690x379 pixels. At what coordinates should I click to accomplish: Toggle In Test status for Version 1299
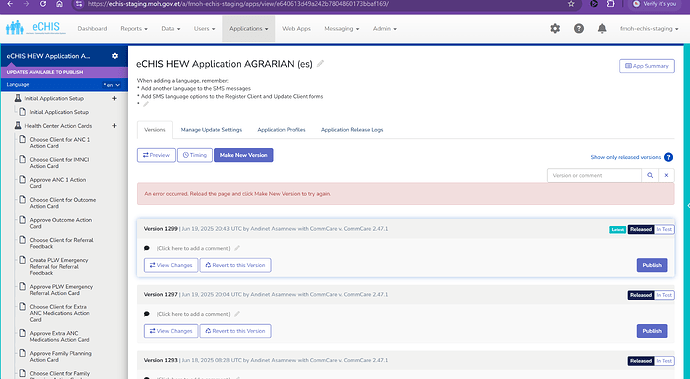664,229
